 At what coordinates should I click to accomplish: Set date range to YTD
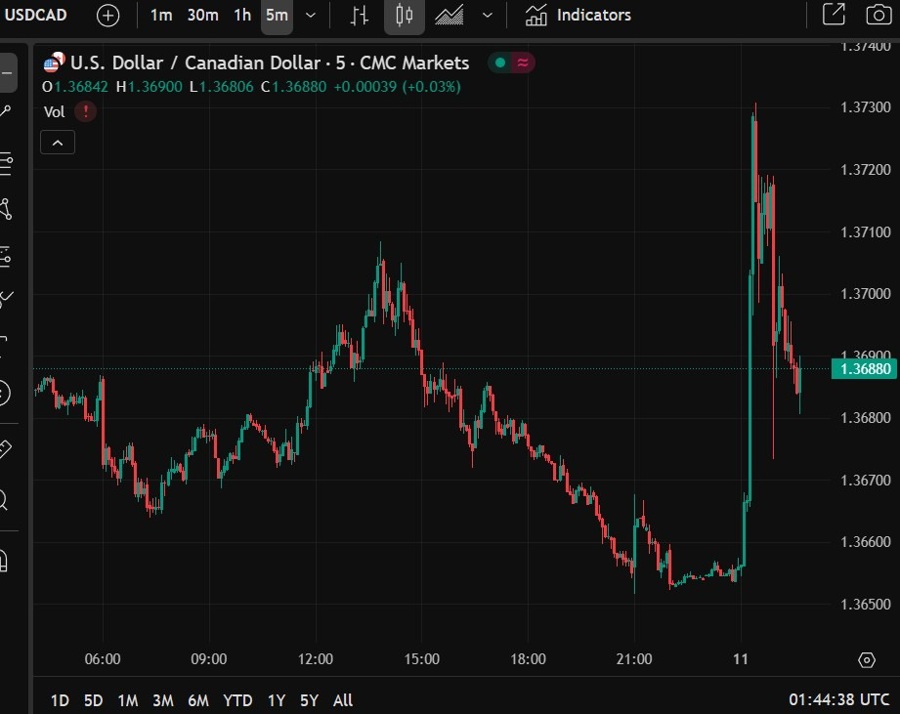point(238,701)
